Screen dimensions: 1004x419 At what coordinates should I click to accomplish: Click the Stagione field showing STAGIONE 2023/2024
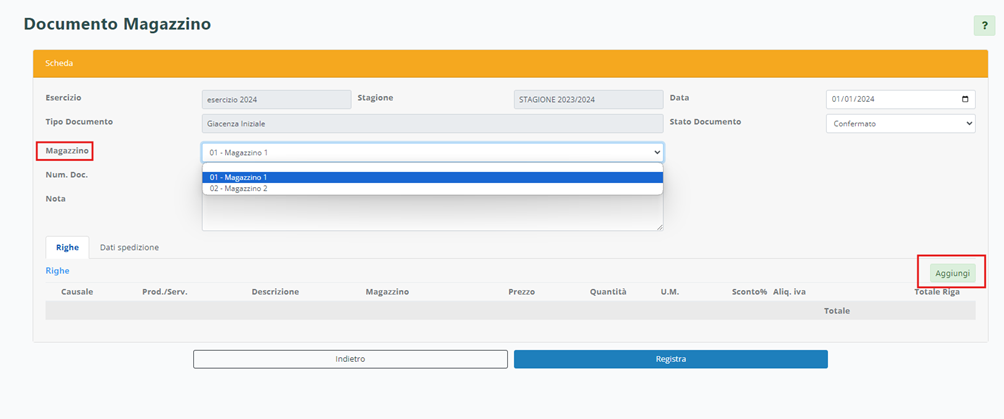pyautogui.click(x=587, y=99)
